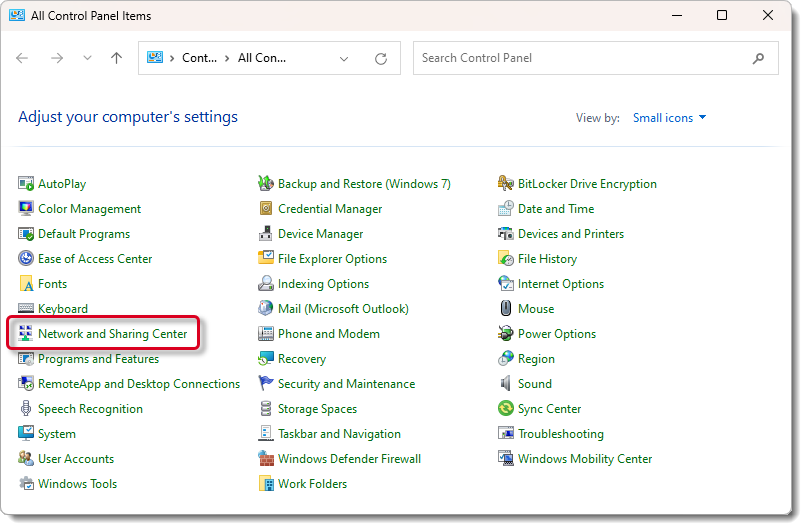Viewport: 807px width, 530px height.
Task: Click the Mouse icon
Action: tap(505, 308)
